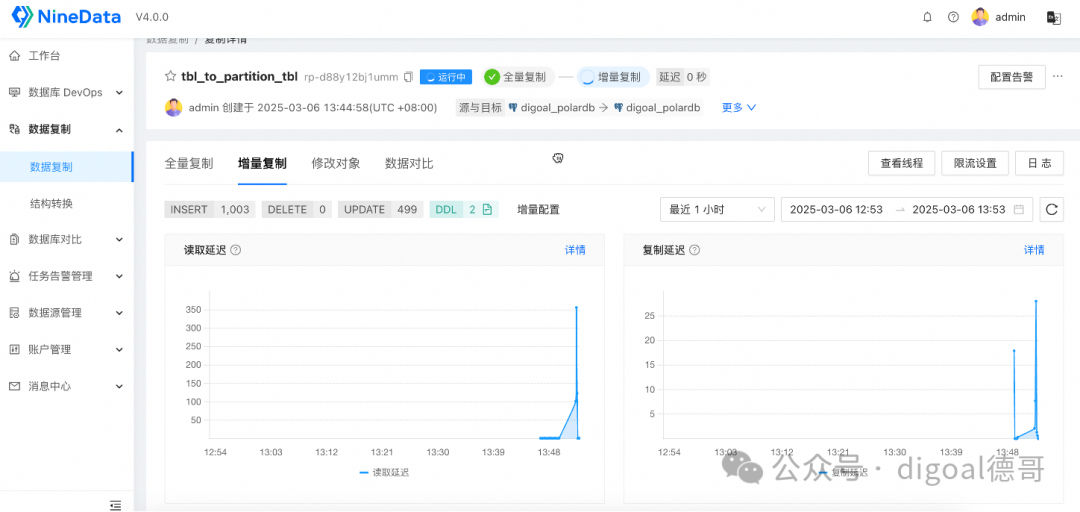
Task: Copy the task ID rp-d88y12bj1umm
Action: 408,76
